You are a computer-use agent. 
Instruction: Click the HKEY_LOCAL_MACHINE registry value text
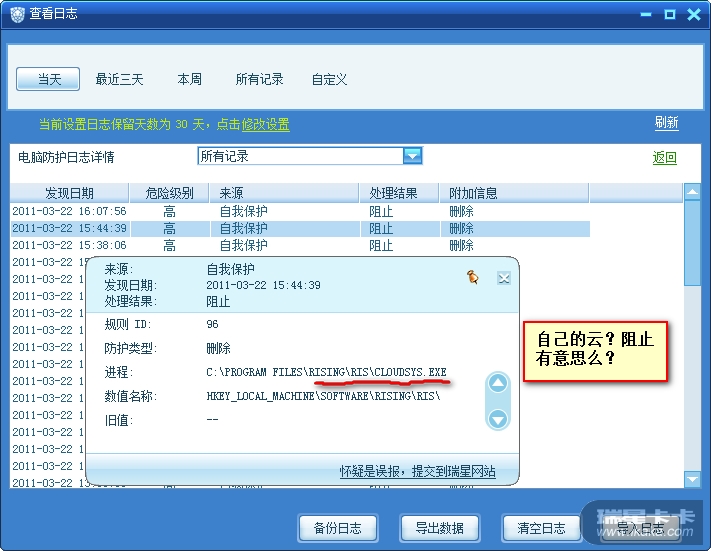click(323, 396)
